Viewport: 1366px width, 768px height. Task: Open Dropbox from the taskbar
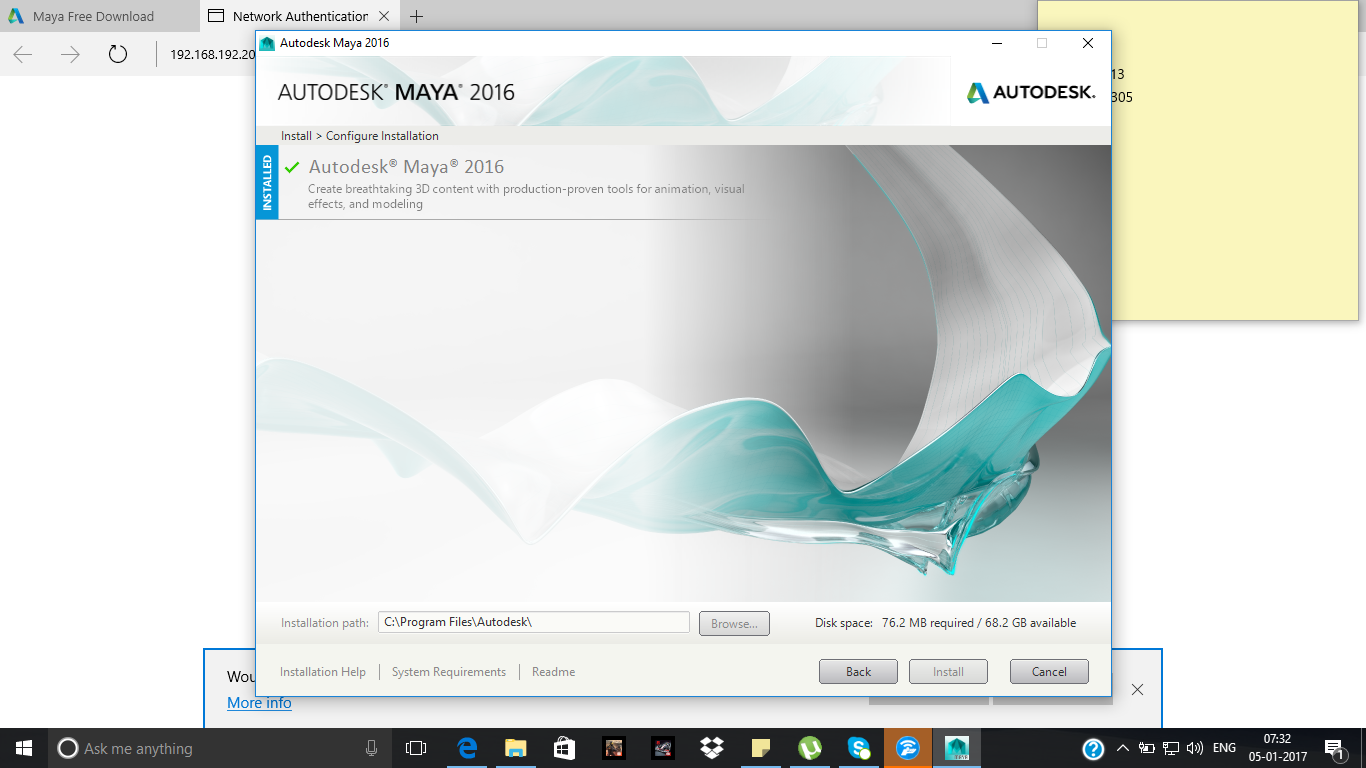click(x=711, y=747)
